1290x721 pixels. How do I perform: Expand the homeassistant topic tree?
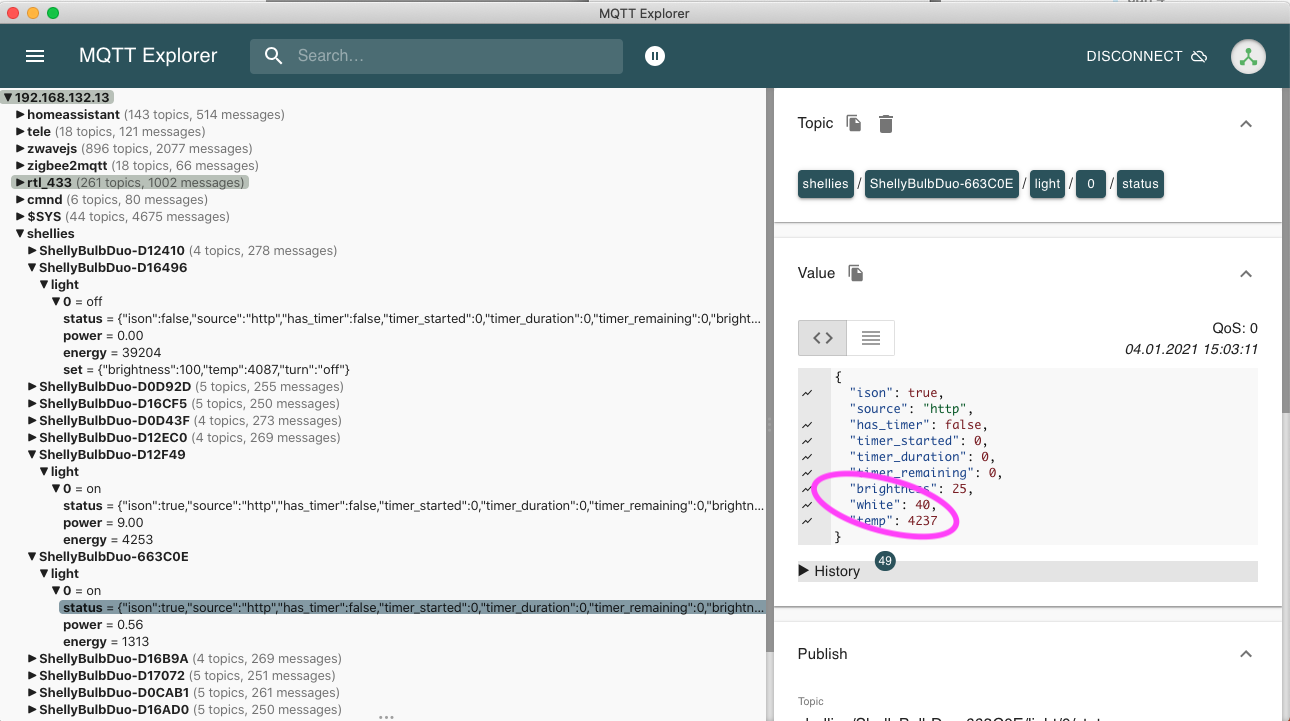click(20, 115)
